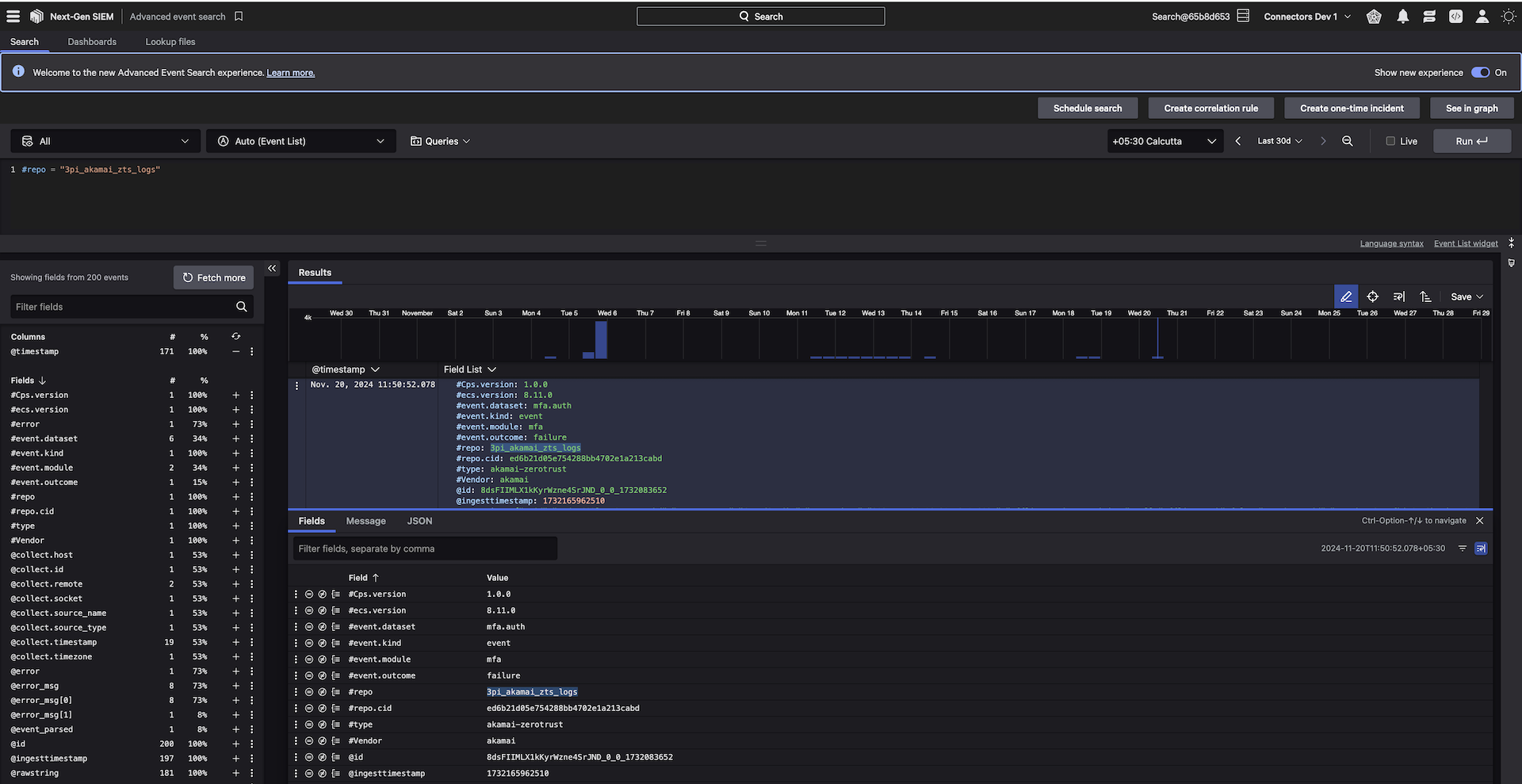Click the Create correlation rule button
This screenshot has height=784, width=1522.
pyautogui.click(x=1210, y=108)
